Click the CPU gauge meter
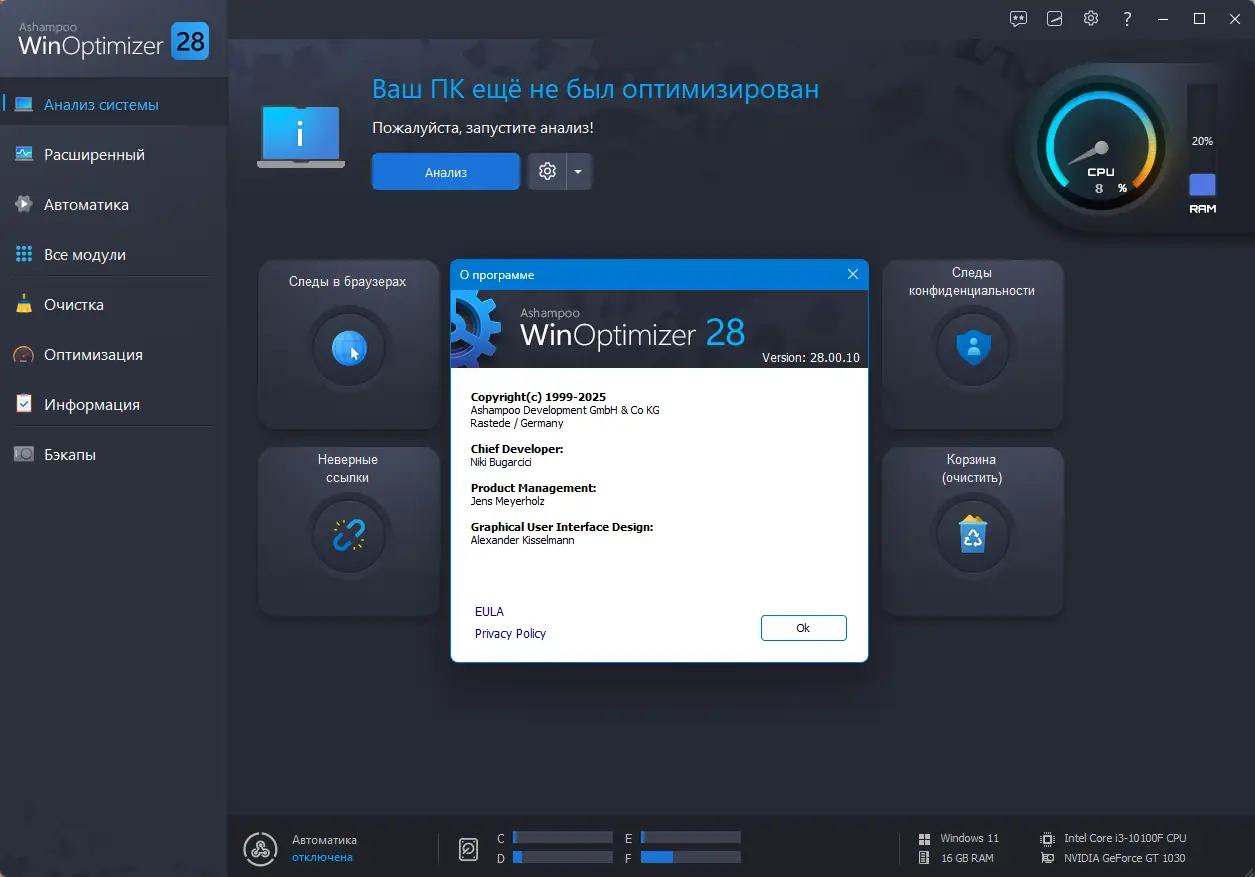The width and height of the screenshot is (1255, 877). (1100, 149)
